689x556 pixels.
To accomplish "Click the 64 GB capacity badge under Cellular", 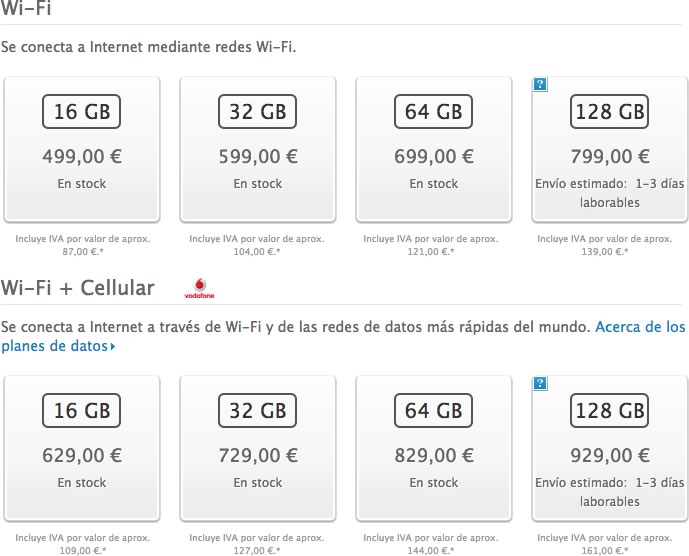I will click(x=433, y=411).
